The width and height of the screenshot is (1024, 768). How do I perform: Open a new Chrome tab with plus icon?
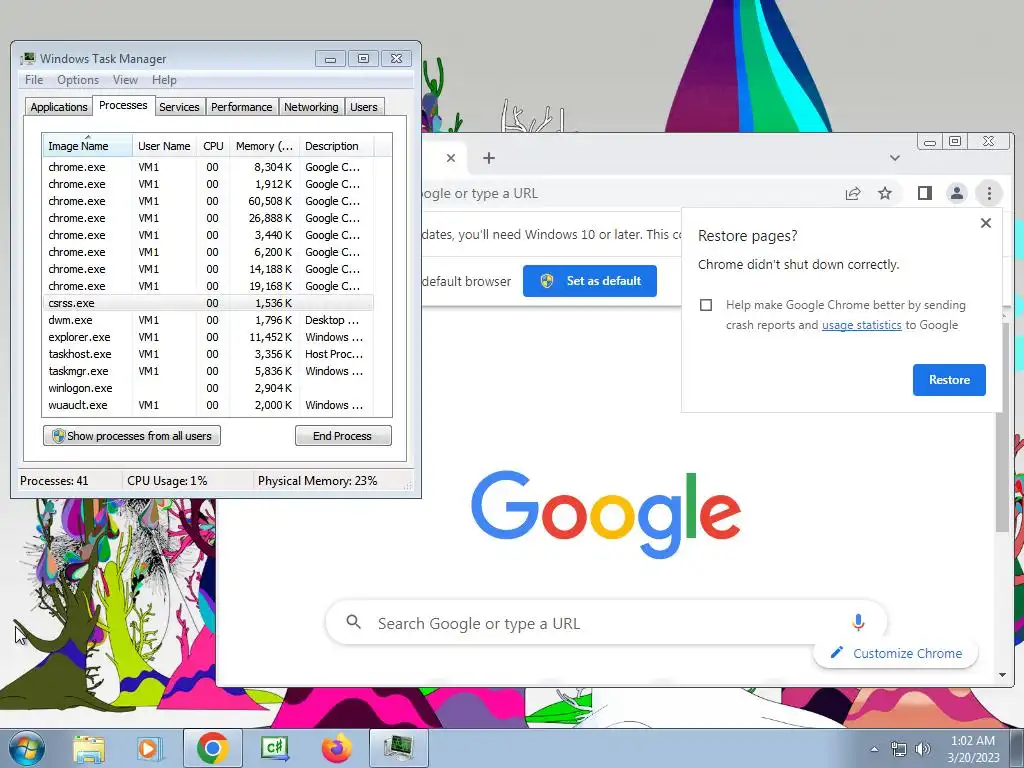point(489,158)
